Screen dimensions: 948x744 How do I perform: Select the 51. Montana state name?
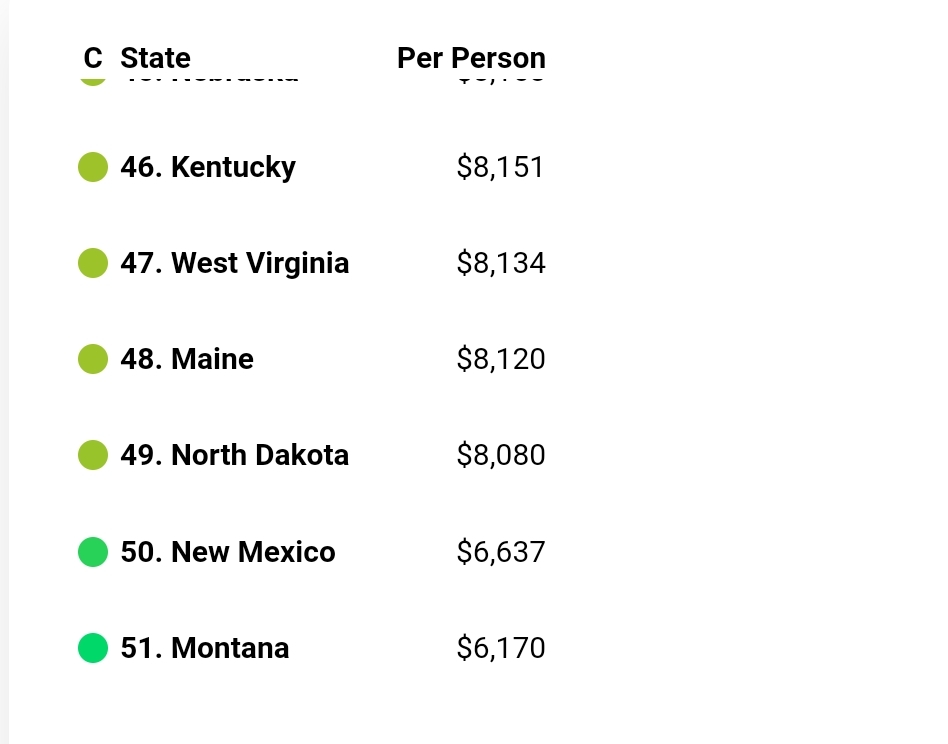(205, 648)
